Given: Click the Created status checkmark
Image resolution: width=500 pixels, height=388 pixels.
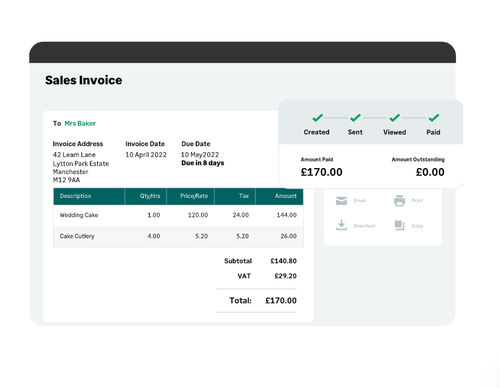Looking at the screenshot, I should (x=317, y=118).
